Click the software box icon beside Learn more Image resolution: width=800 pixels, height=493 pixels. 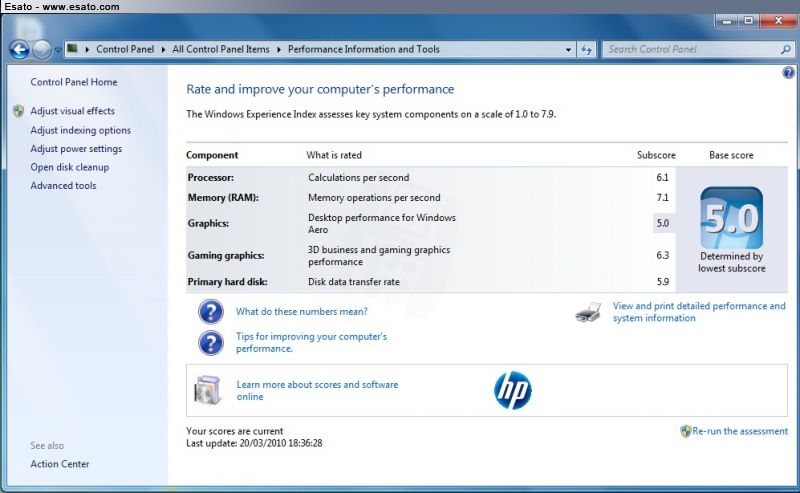click(x=208, y=390)
